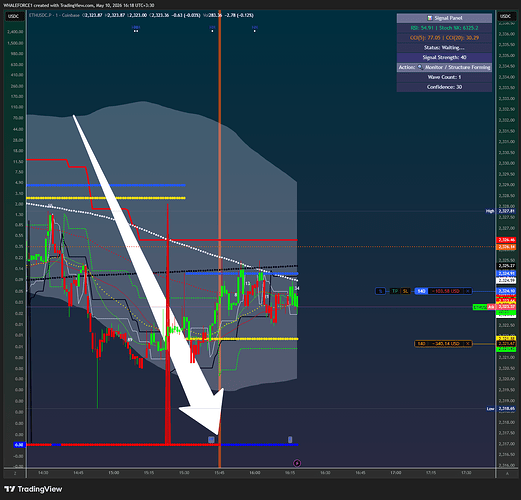This screenshot has width=521, height=500.
Task: Click the small blue marker icon near 16:15
Action: coord(290,440)
